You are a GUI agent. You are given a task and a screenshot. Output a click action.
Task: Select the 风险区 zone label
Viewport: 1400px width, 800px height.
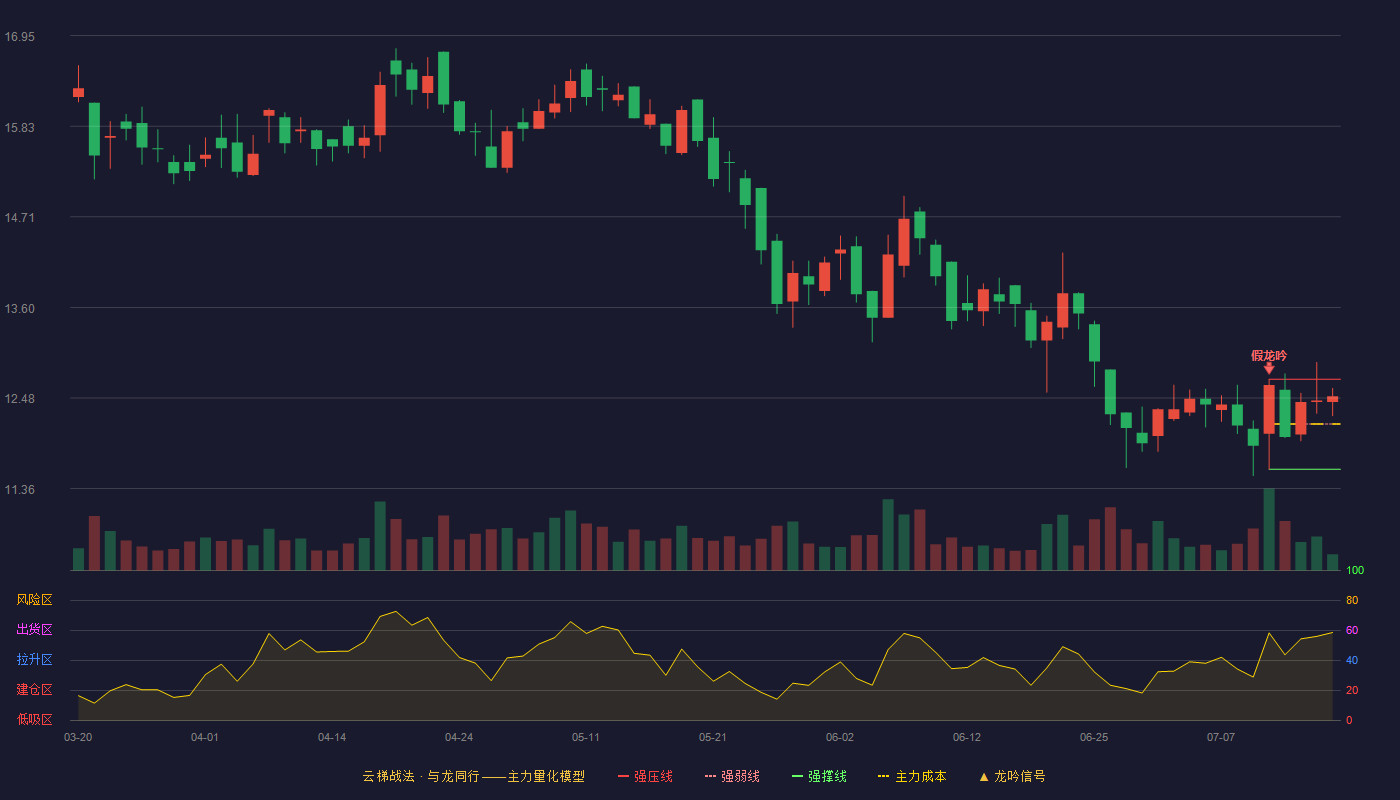(x=34, y=600)
